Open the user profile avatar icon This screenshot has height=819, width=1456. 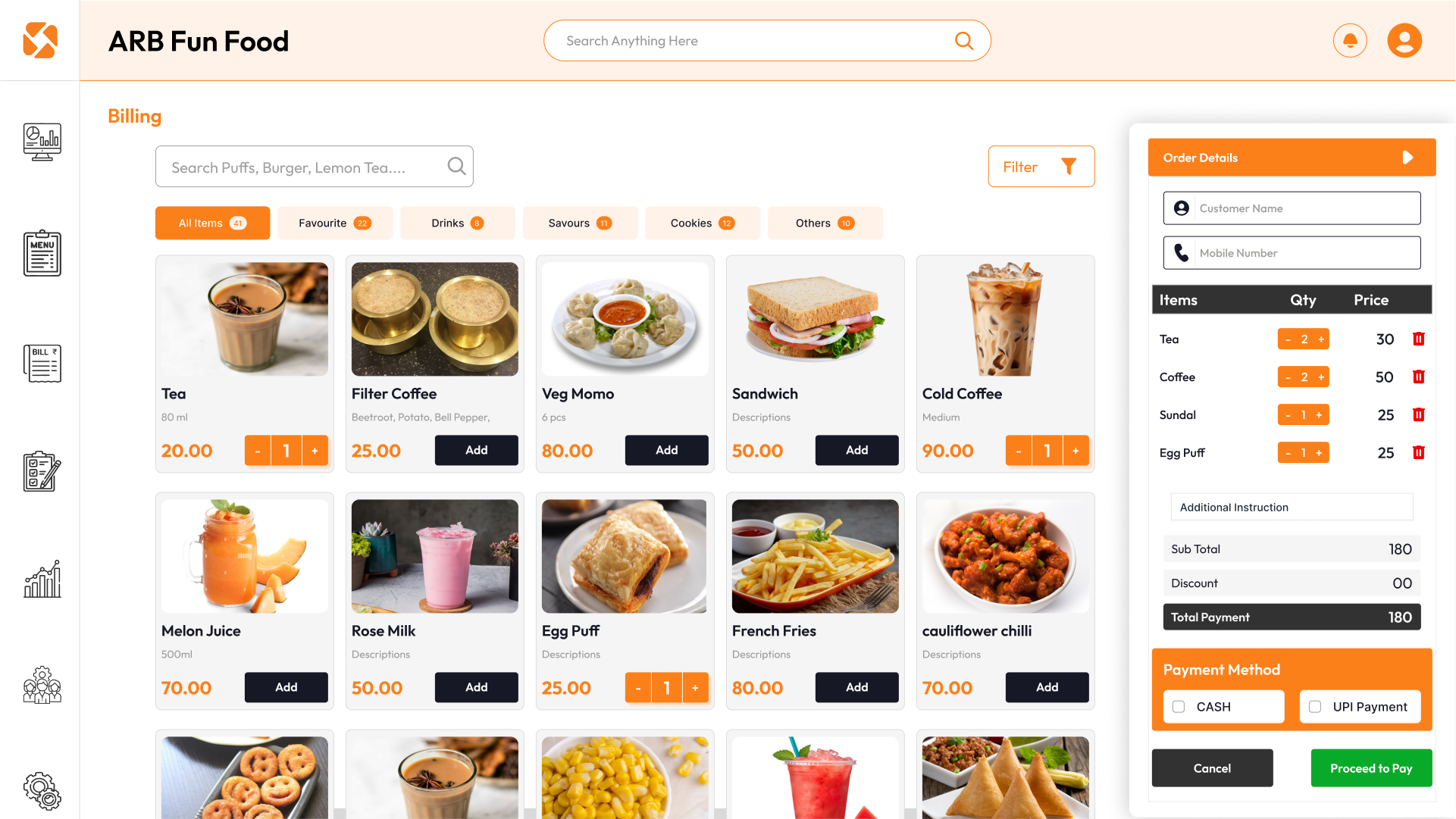[1404, 41]
